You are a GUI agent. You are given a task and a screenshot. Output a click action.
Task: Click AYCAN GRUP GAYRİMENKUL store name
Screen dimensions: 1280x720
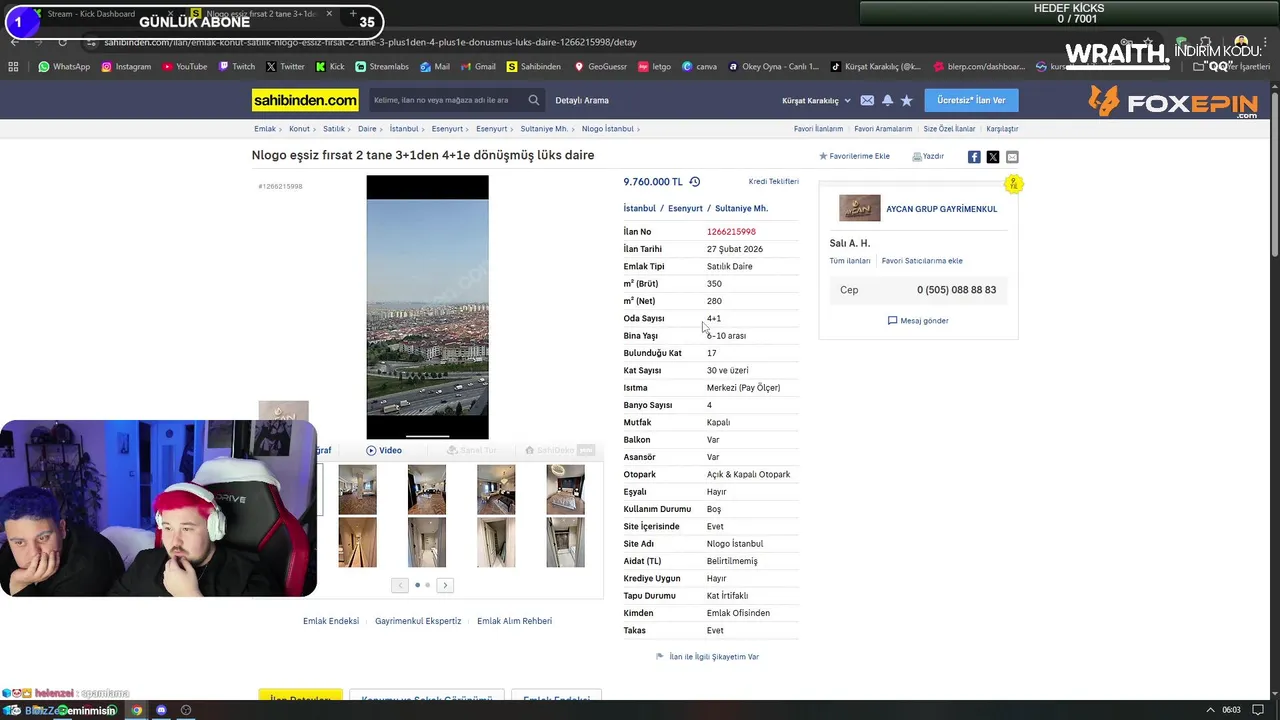pyautogui.click(x=941, y=209)
